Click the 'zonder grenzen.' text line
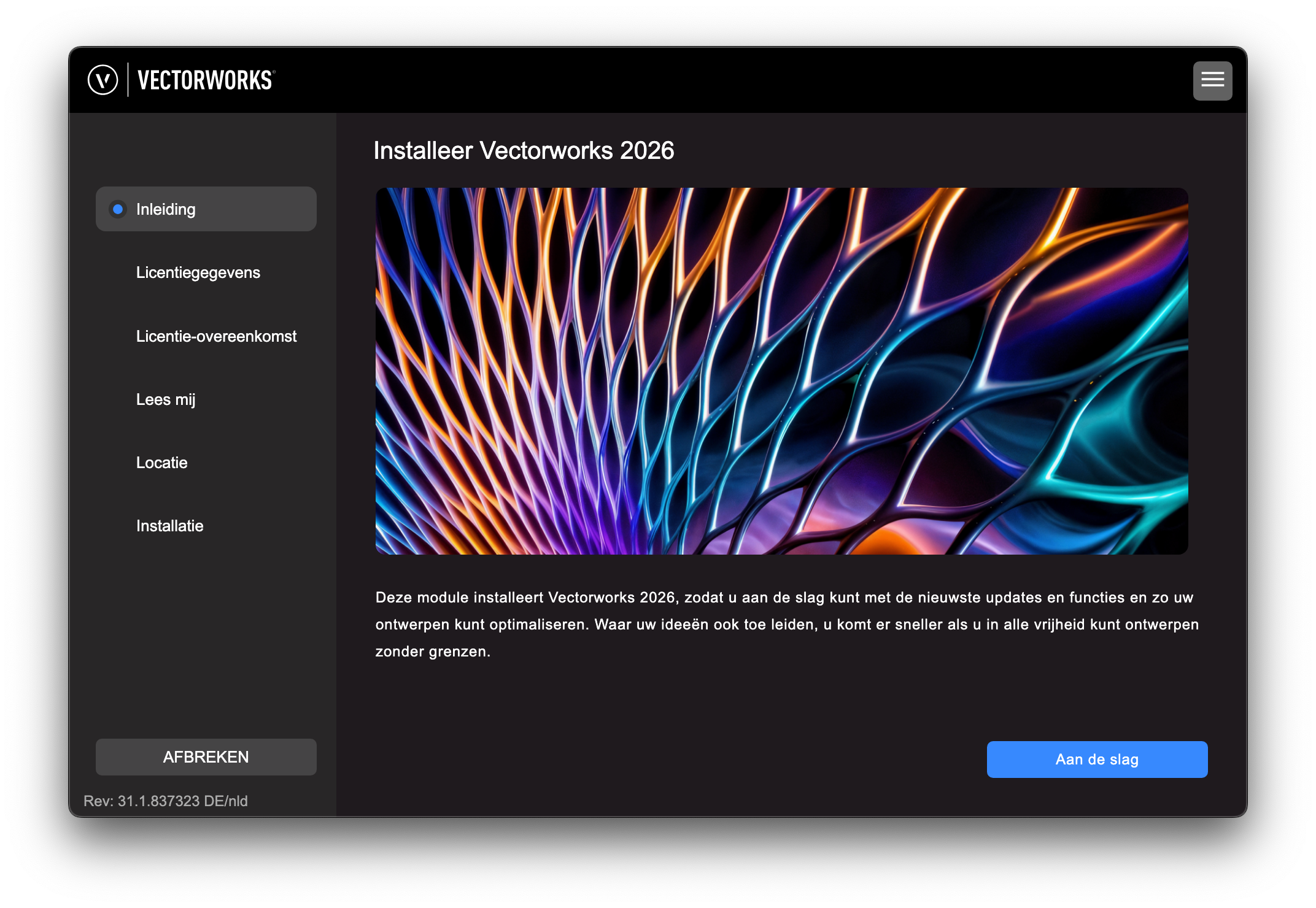This screenshot has height=908, width=1316. click(x=433, y=652)
